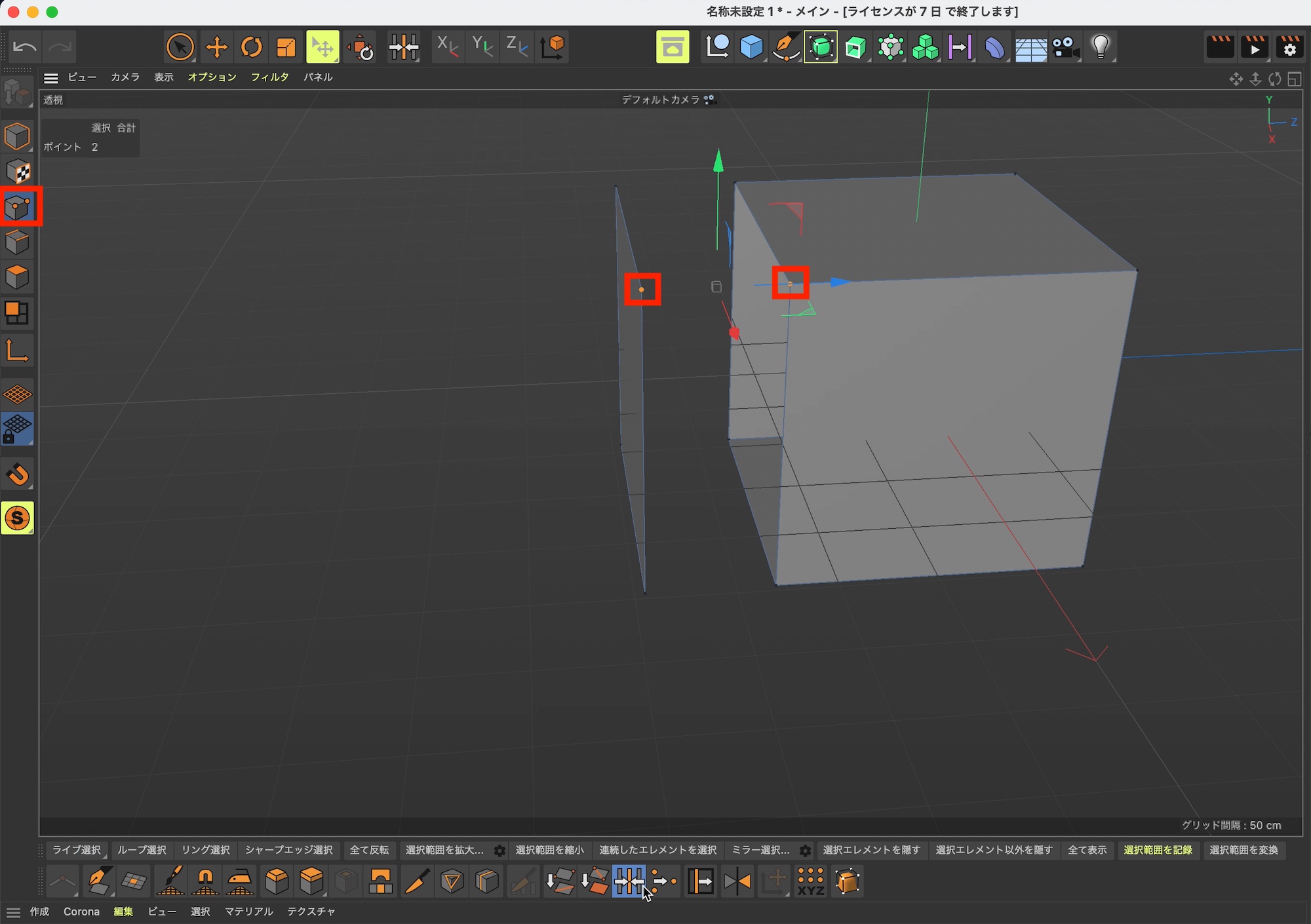1311x924 pixels.
Task: Toggle the Z axis lock
Action: click(517, 47)
